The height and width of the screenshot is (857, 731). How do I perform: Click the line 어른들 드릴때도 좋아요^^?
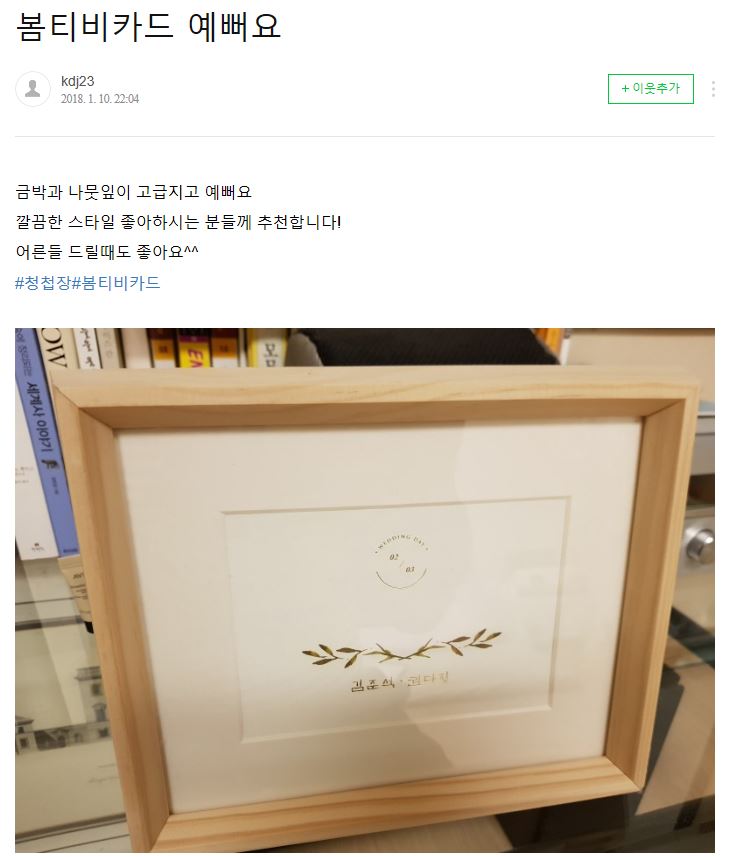tap(107, 251)
